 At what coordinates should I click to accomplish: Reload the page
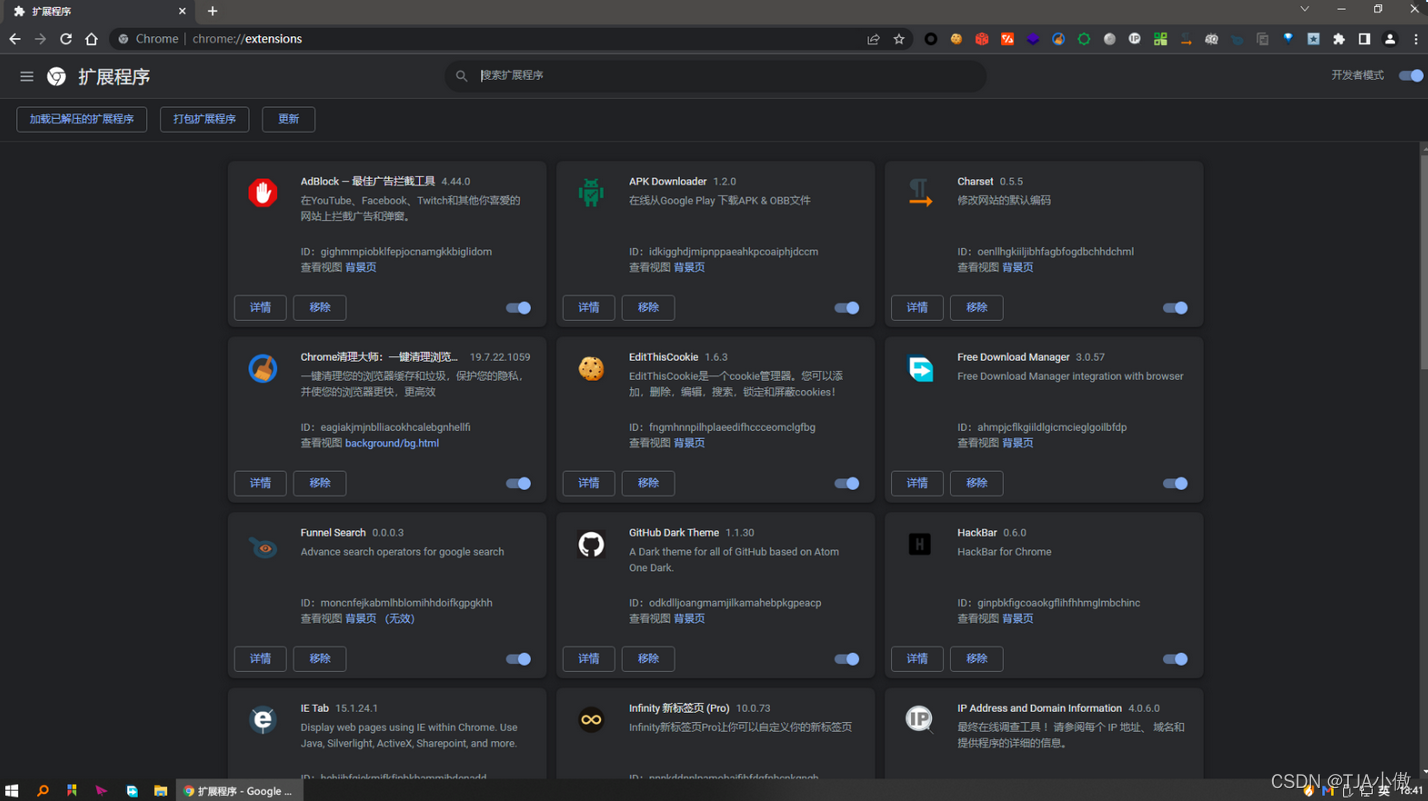click(x=66, y=39)
